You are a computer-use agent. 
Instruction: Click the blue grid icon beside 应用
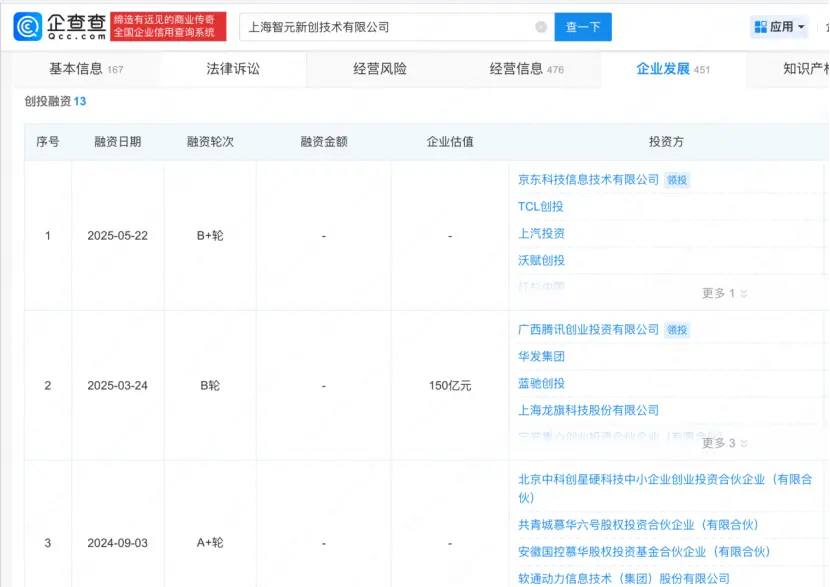click(759, 26)
